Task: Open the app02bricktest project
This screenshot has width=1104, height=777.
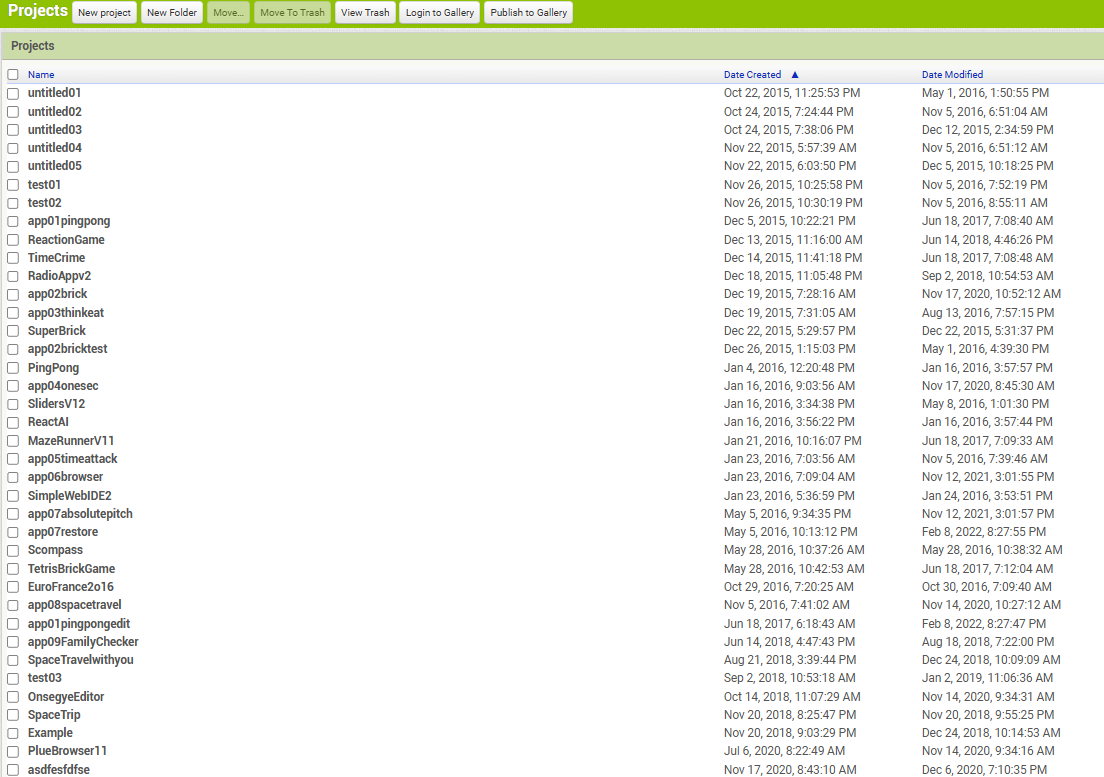Action: point(68,349)
